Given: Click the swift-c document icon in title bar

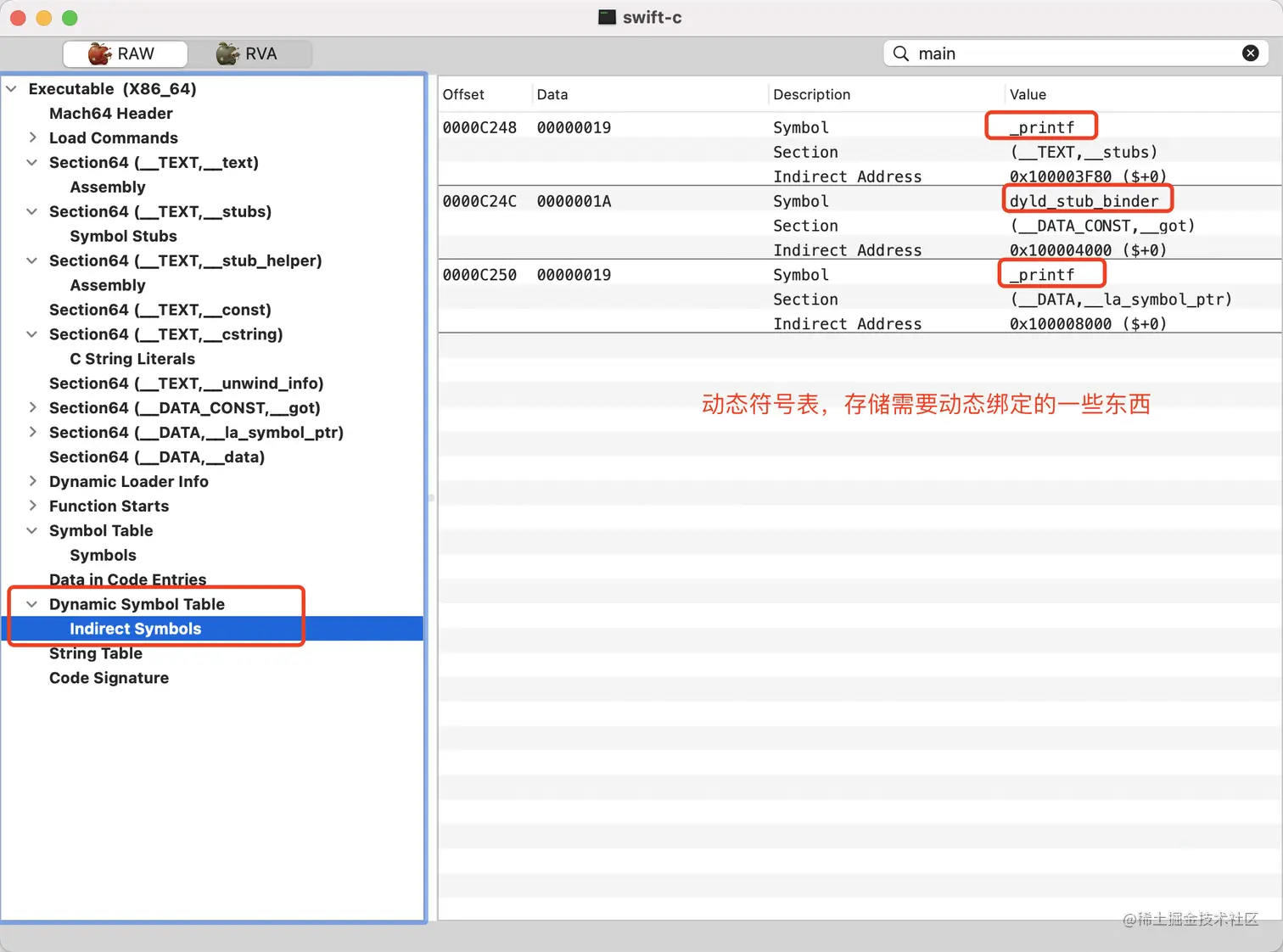Looking at the screenshot, I should tap(607, 18).
